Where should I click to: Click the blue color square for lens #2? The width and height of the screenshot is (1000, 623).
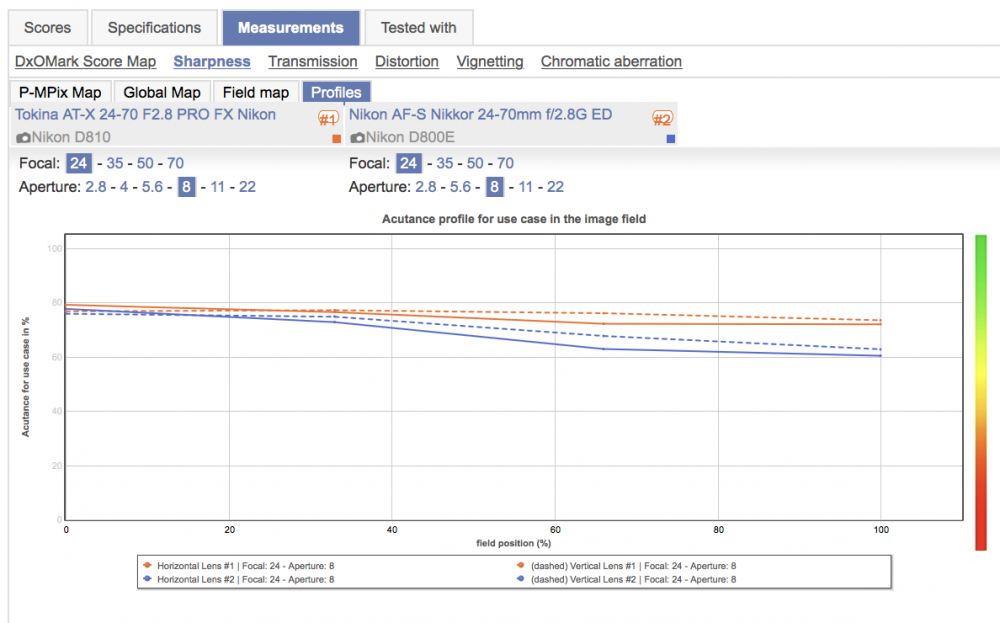point(671,139)
